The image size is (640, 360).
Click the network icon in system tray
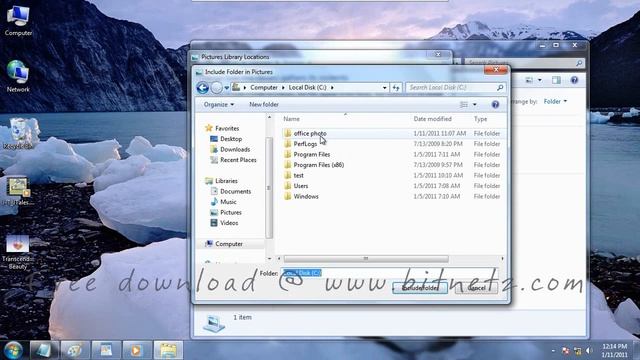[x=577, y=350]
